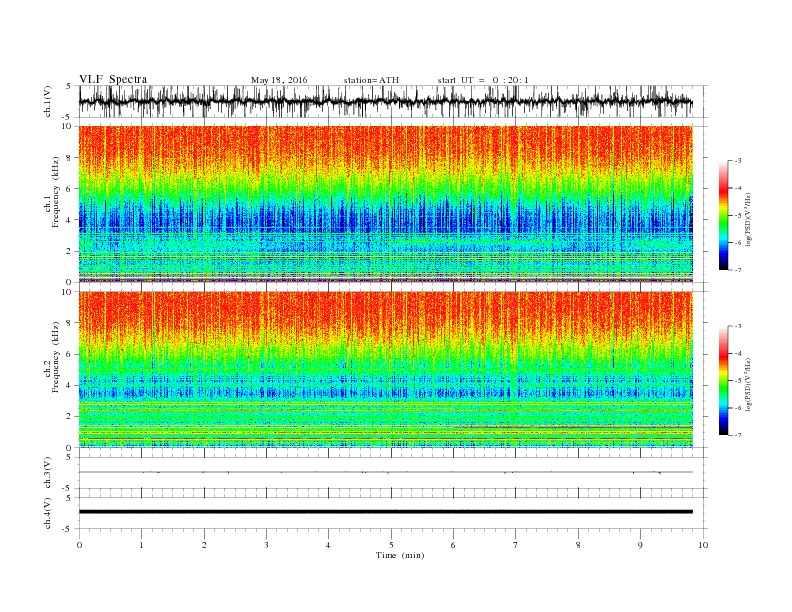Click the ch.1 spectrogram color scale bar
The image size is (792, 612).
[724, 215]
